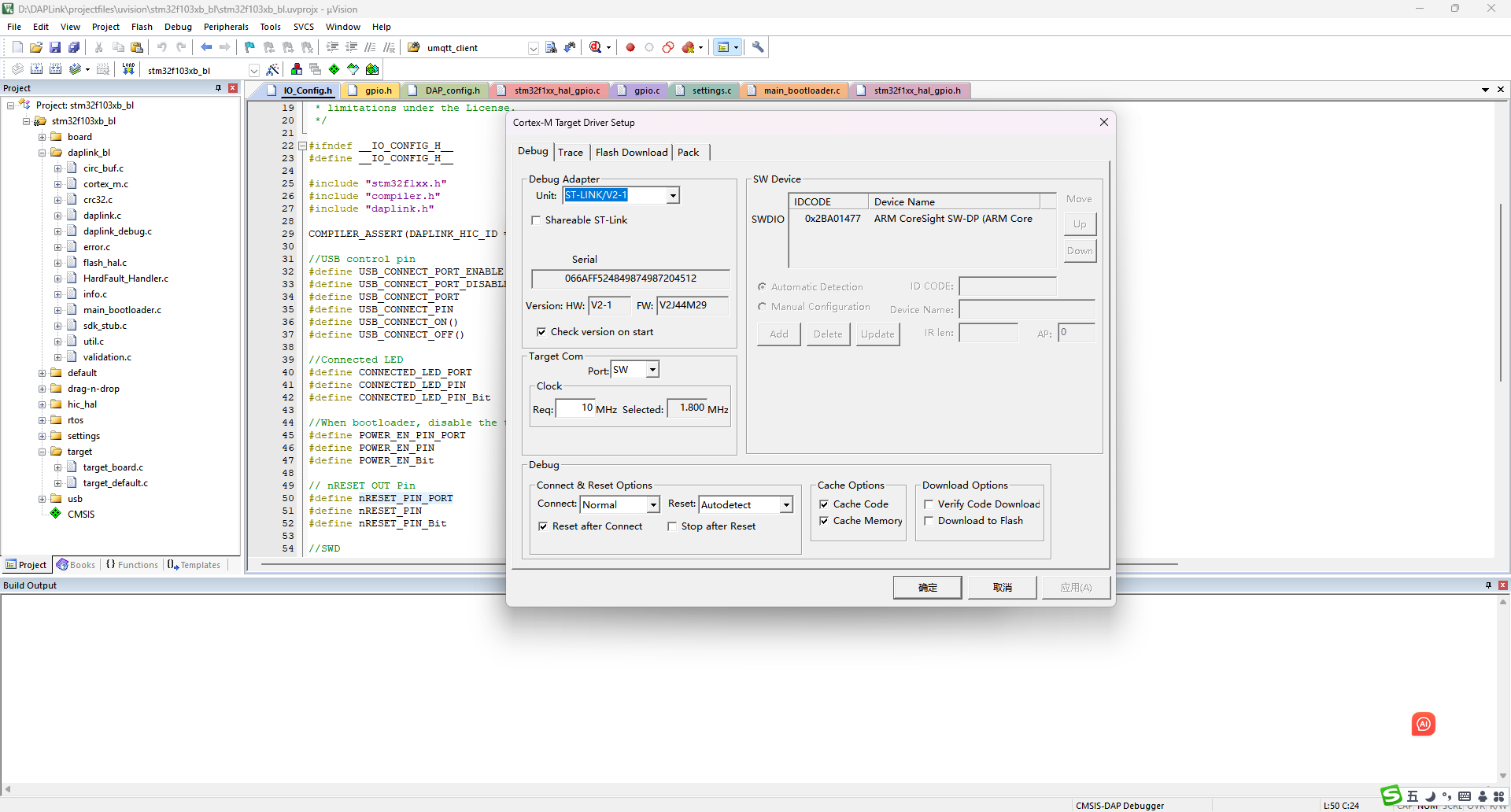Open Configuration wrench icon
This screenshot has width=1511, height=812.
click(x=758, y=47)
